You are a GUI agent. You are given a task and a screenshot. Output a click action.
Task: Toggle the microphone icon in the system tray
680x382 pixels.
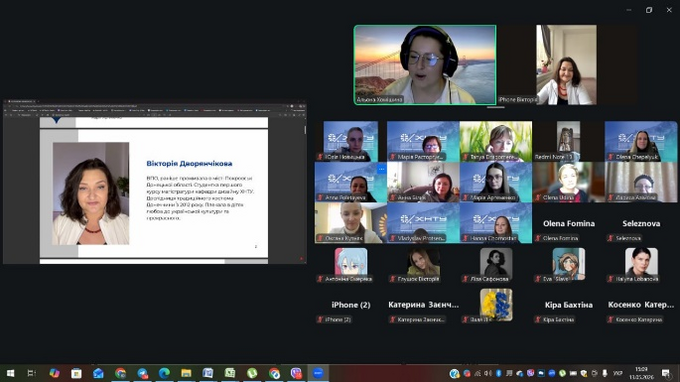click(605, 373)
